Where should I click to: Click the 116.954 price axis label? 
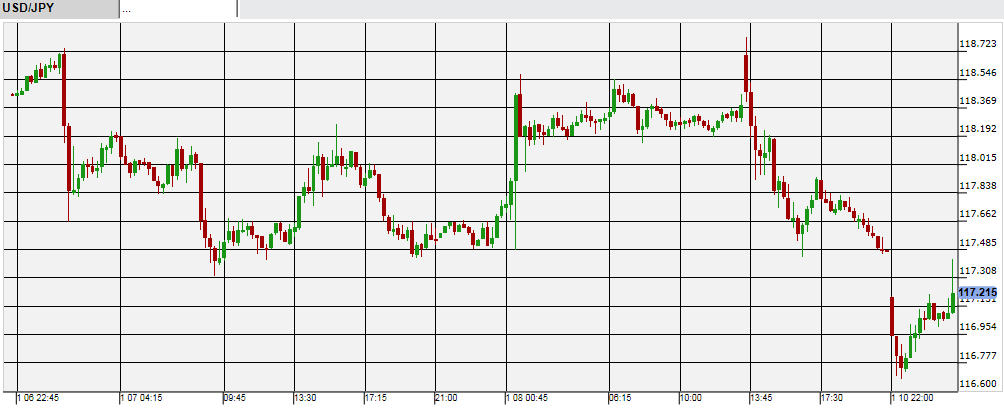977,327
